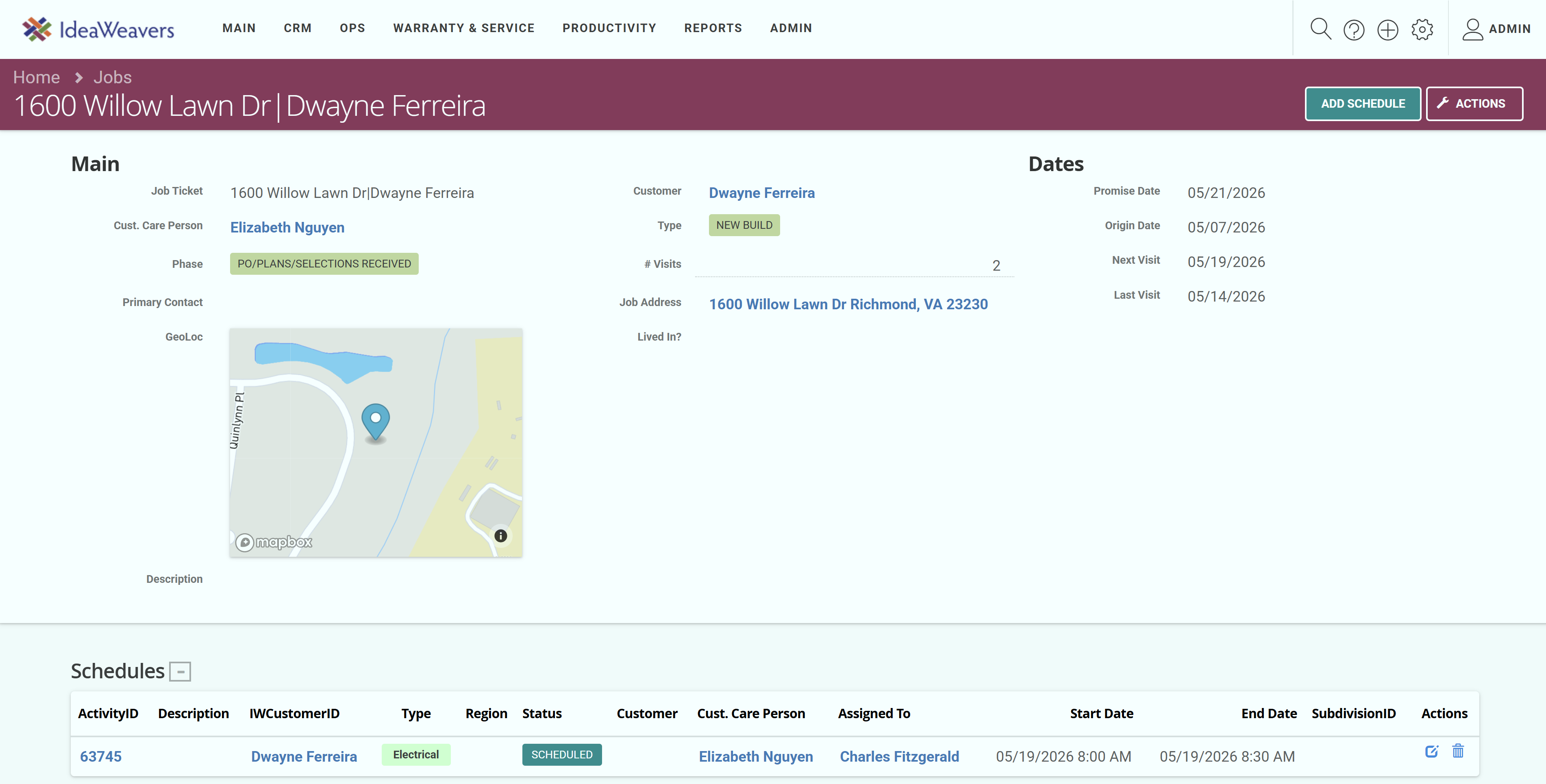Sort by Customer column header
Viewport: 1546px width, 784px height.
click(x=647, y=714)
